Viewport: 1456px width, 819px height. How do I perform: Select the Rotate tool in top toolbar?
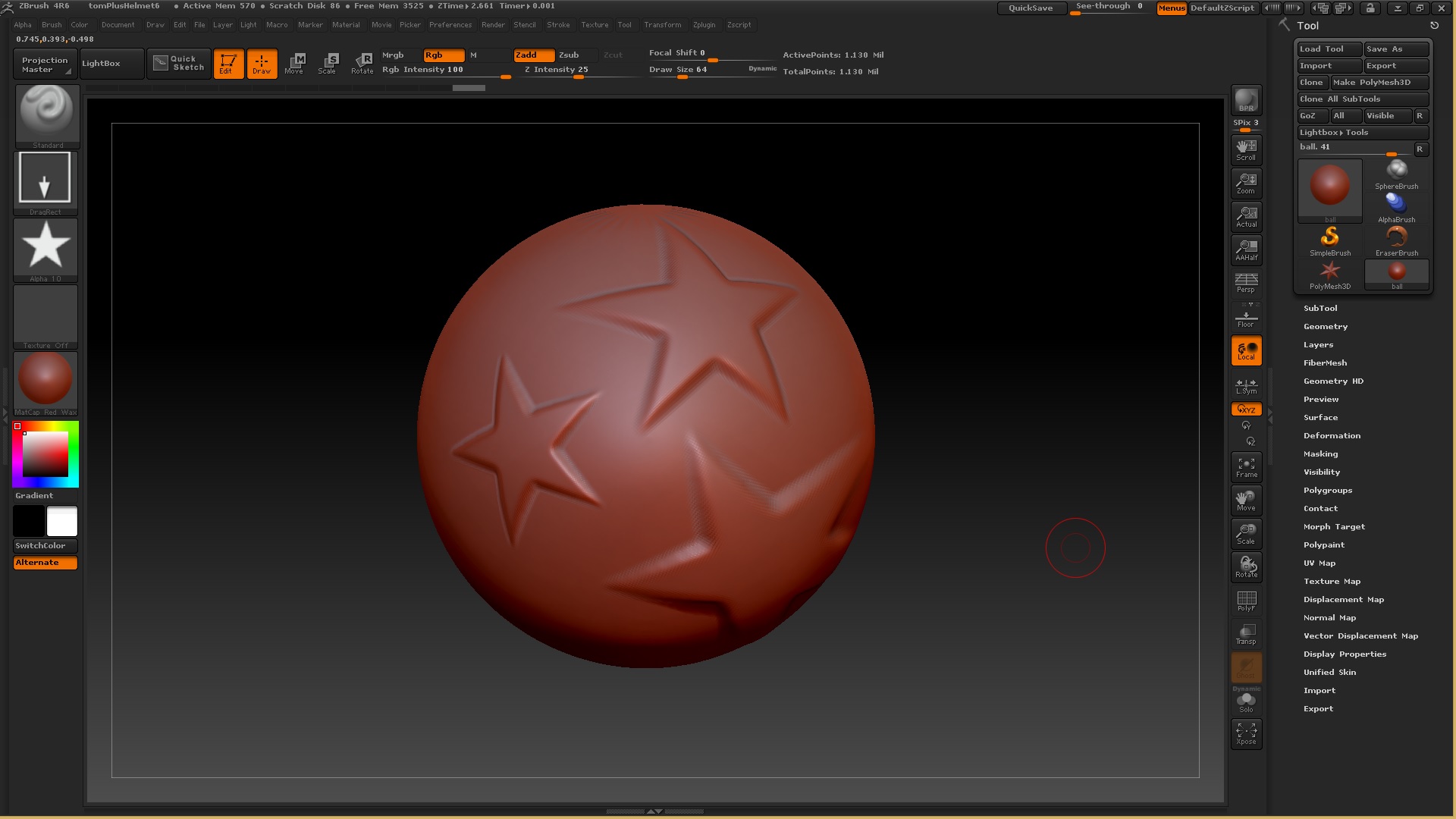(362, 63)
